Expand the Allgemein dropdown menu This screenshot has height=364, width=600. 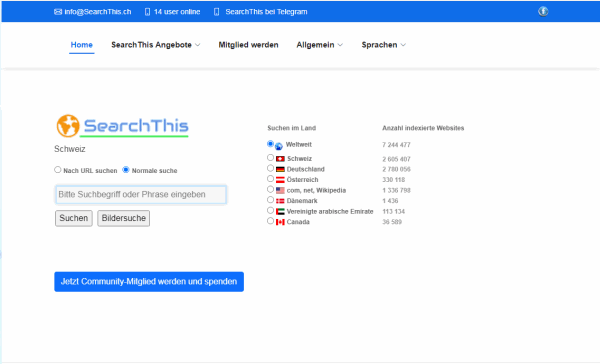coord(320,45)
